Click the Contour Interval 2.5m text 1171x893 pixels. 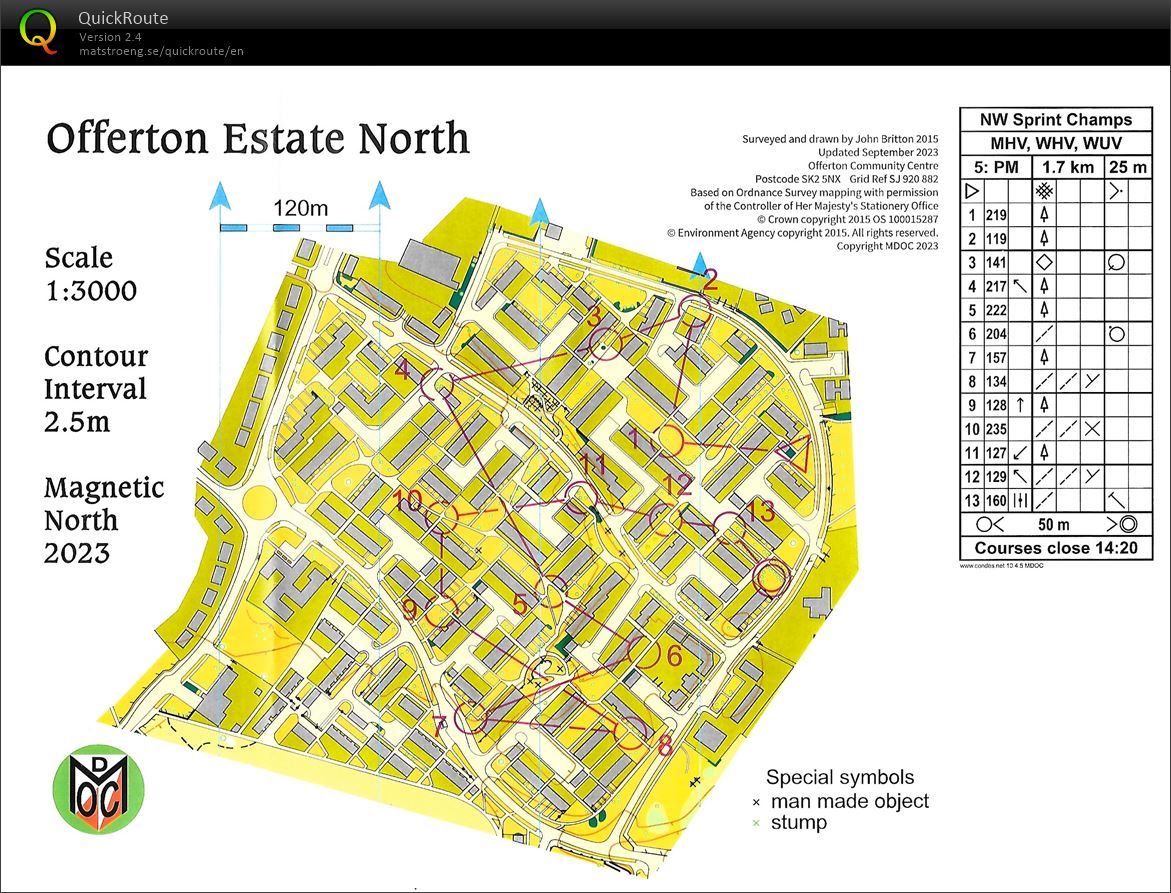coord(96,389)
